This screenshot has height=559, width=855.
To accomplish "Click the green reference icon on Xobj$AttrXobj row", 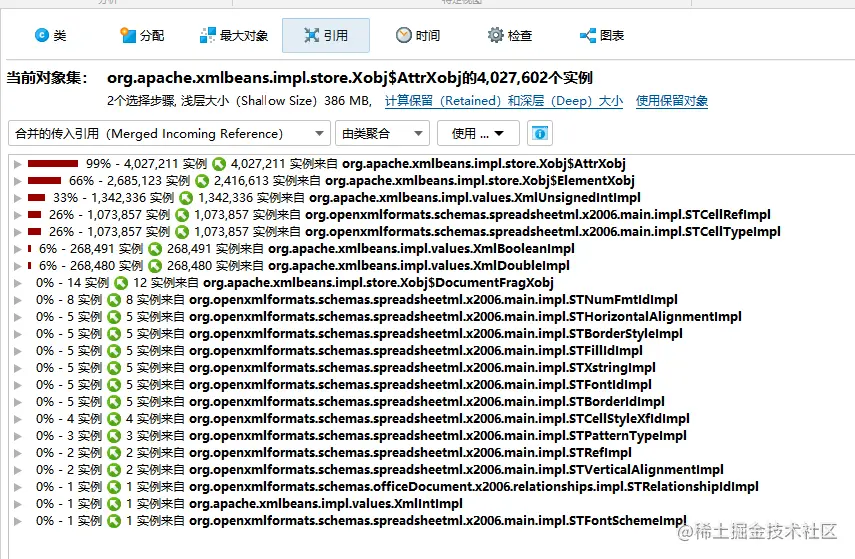I will pyautogui.click(x=219, y=164).
